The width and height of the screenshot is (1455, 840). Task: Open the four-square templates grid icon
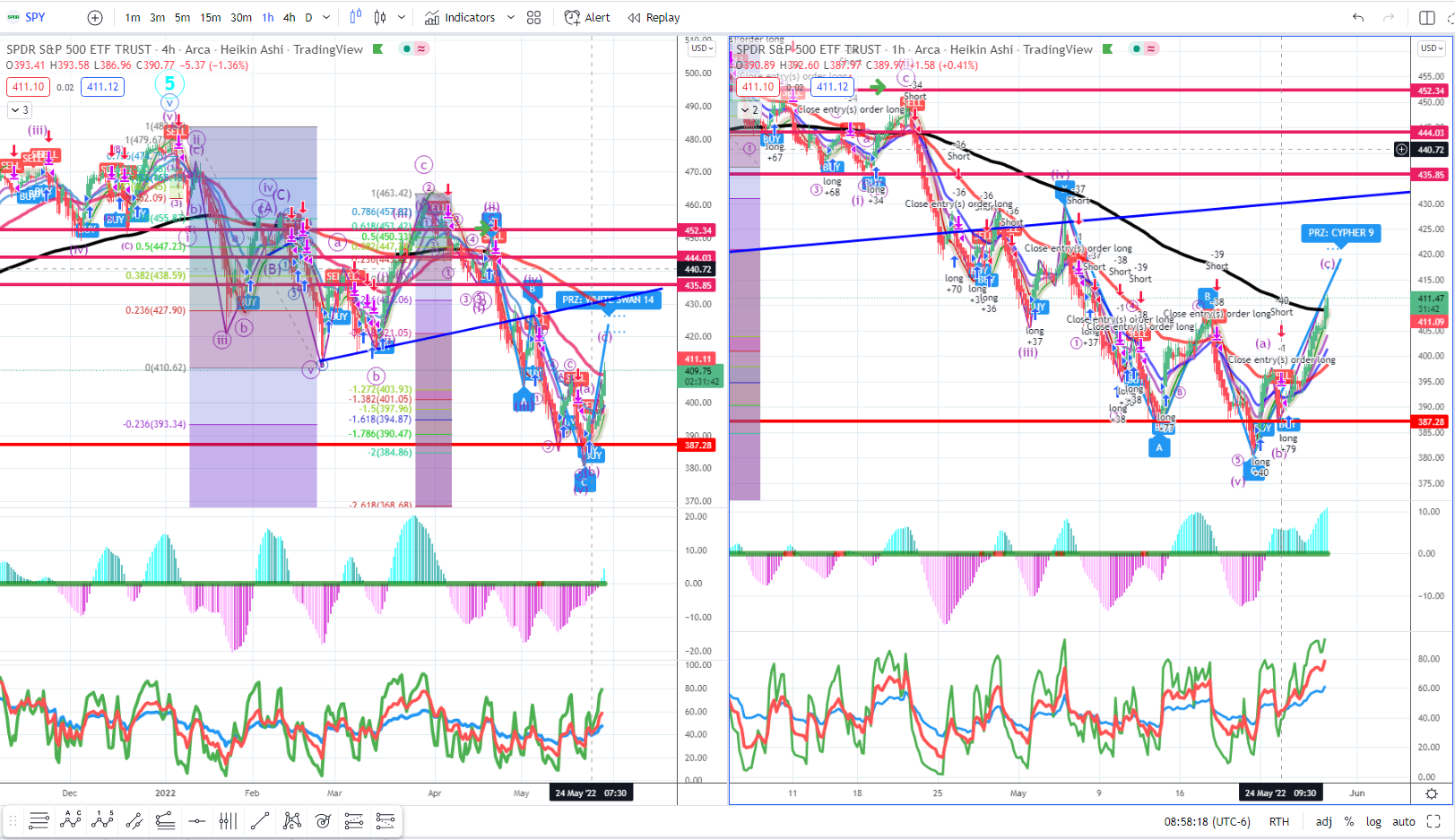click(x=534, y=17)
